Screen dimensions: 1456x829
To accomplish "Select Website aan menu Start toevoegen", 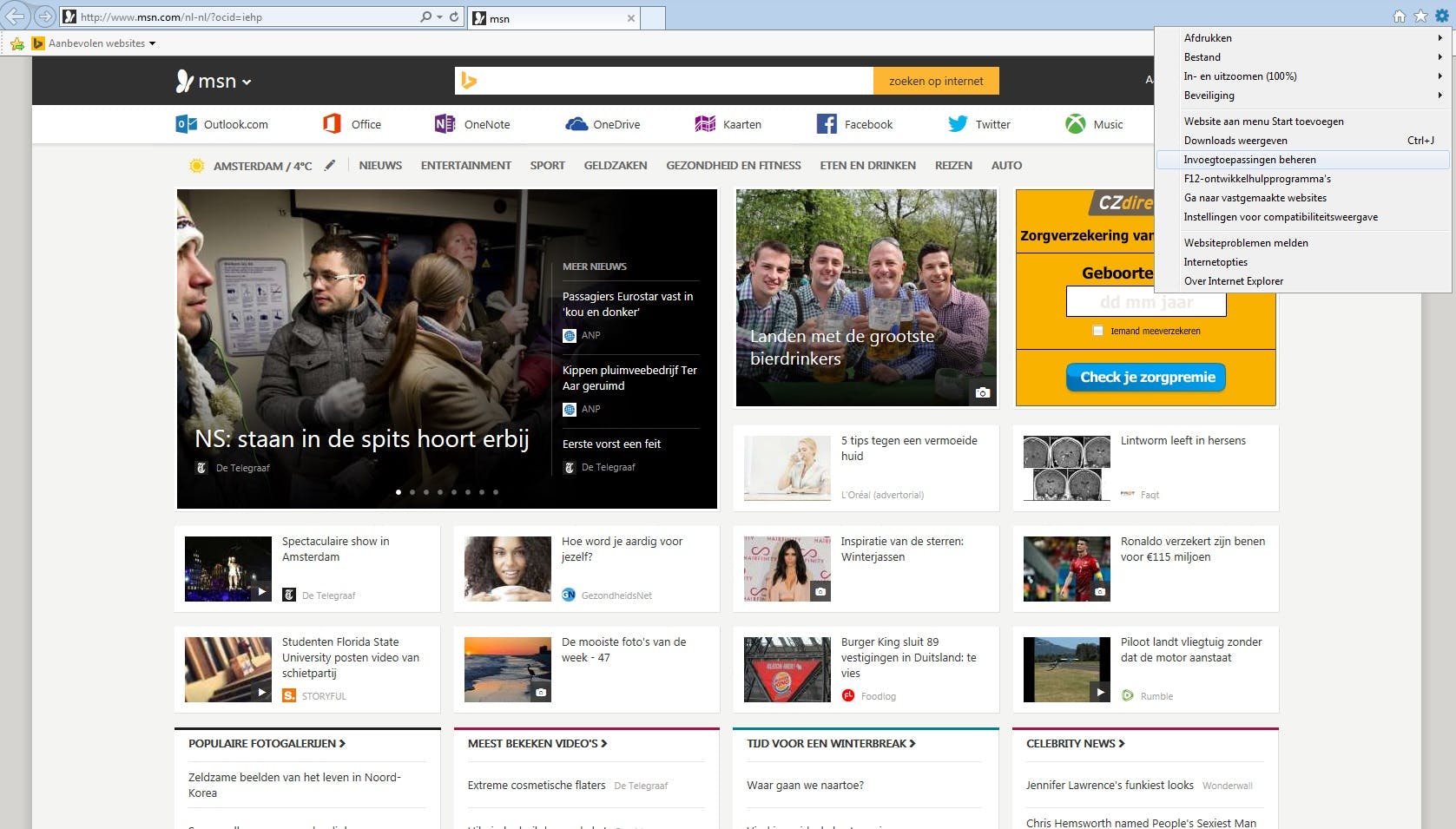I will pos(1303,122).
